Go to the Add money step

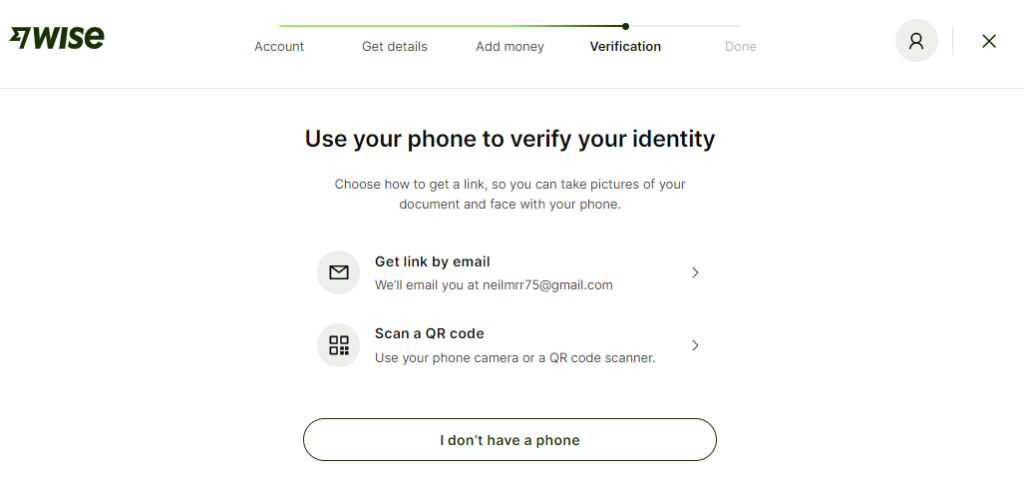510,46
